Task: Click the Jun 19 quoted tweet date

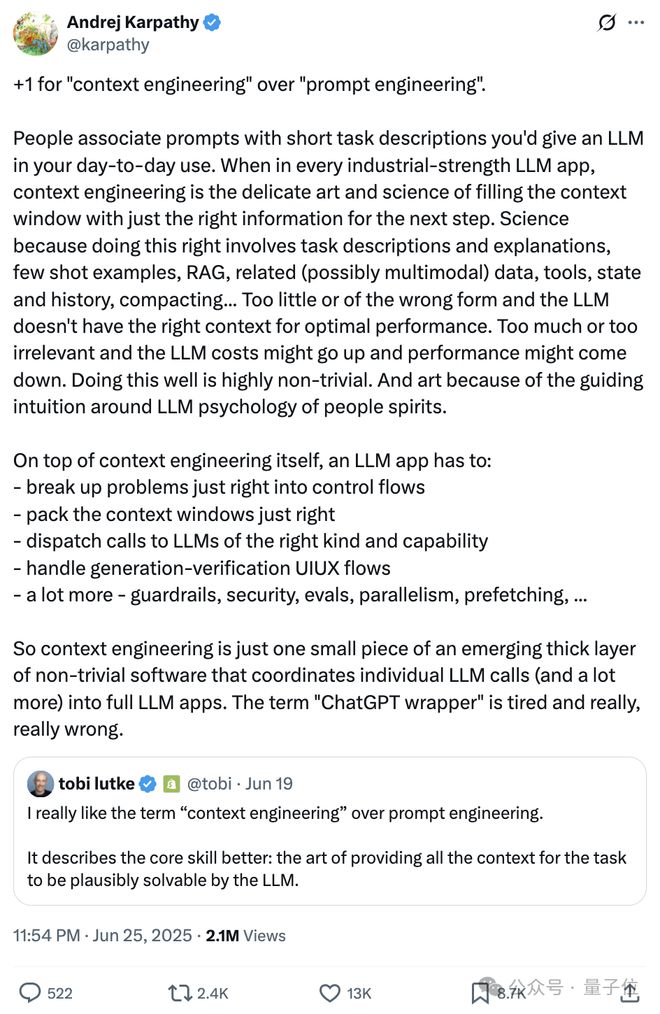Action: click(x=269, y=784)
